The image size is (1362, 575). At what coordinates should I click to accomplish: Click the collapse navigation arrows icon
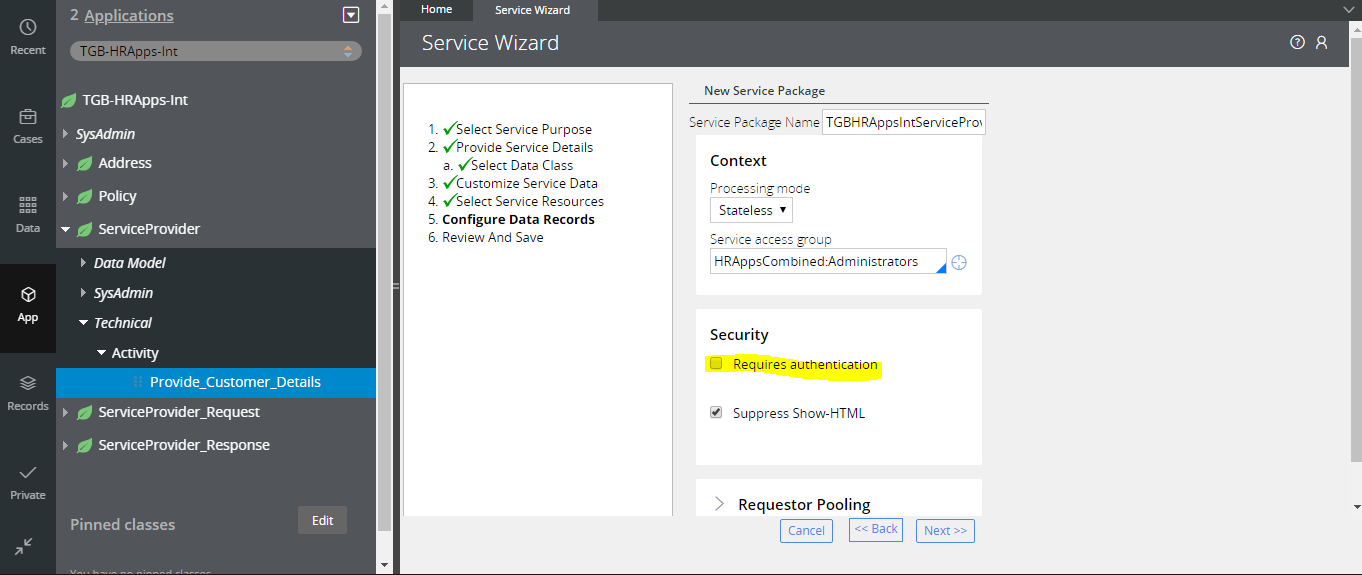(x=24, y=547)
